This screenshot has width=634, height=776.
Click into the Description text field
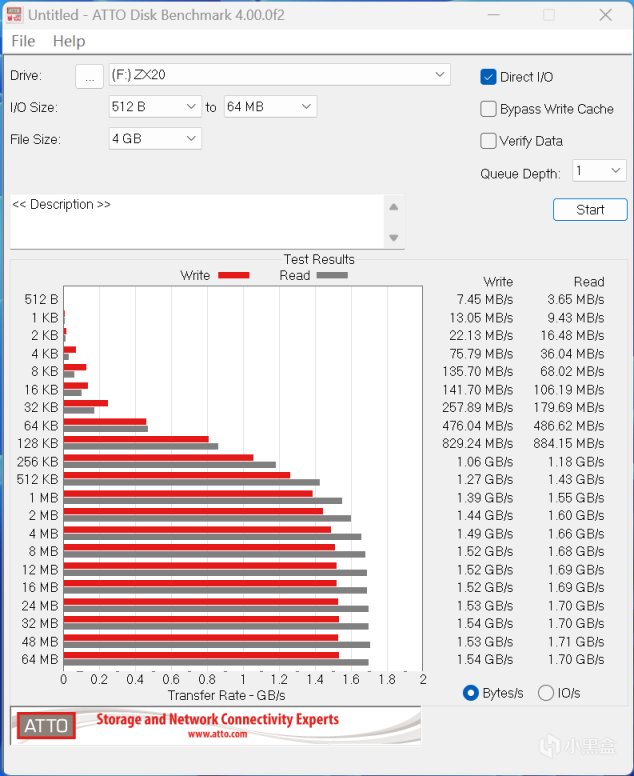(197, 222)
